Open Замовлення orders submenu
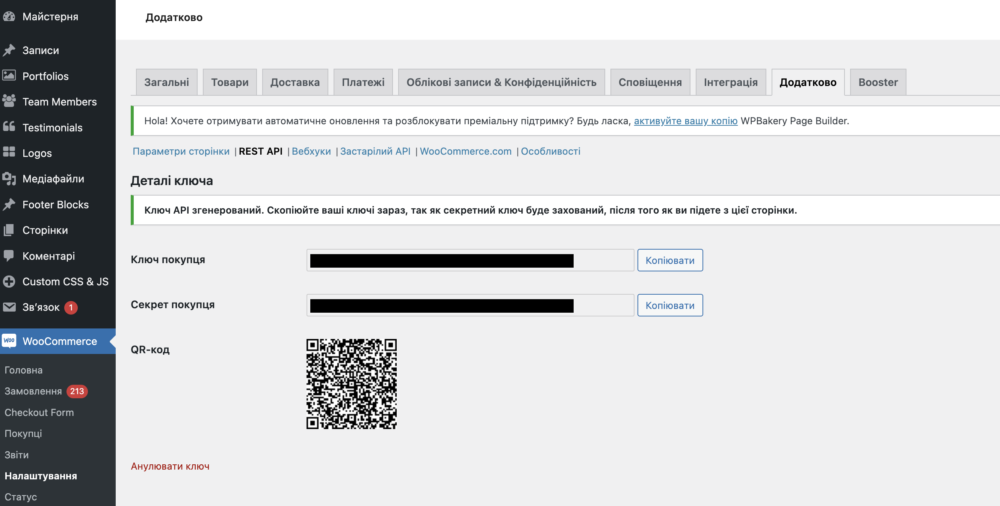The image size is (1000, 506). tap(33, 391)
